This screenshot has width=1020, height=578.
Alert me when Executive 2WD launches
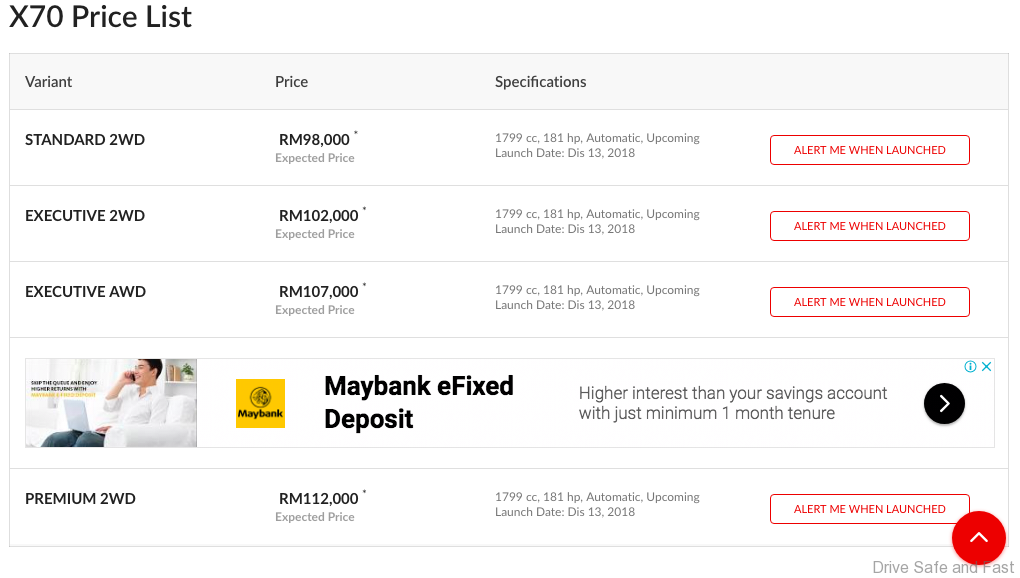click(x=869, y=226)
